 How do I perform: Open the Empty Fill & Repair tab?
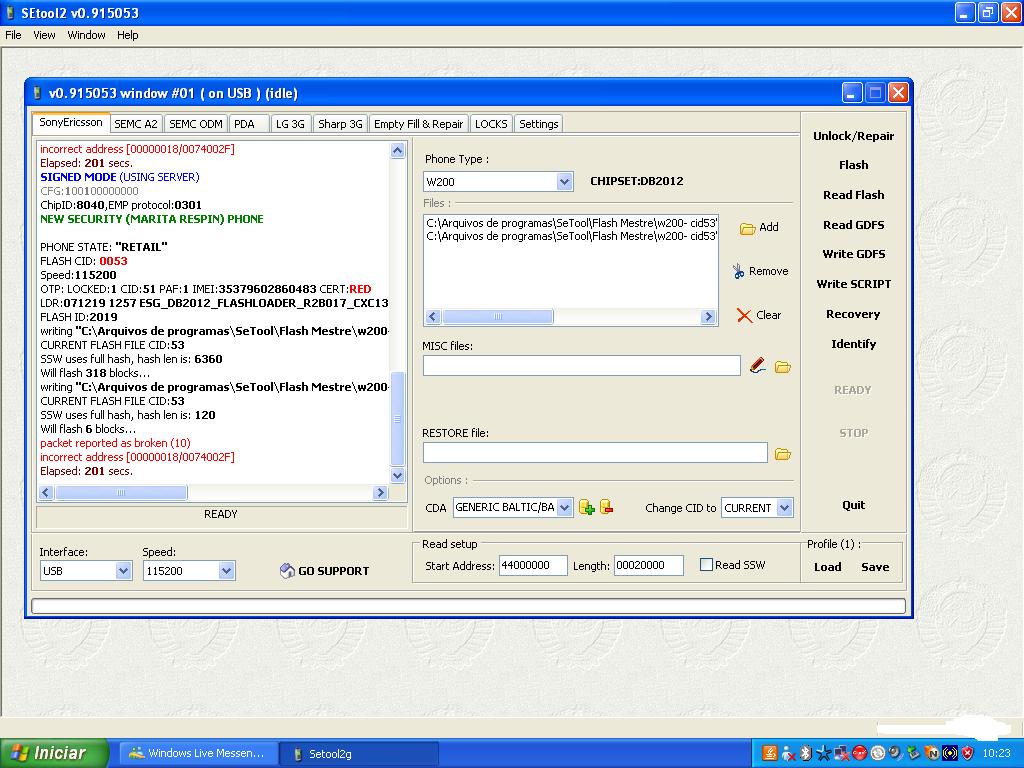[x=419, y=124]
